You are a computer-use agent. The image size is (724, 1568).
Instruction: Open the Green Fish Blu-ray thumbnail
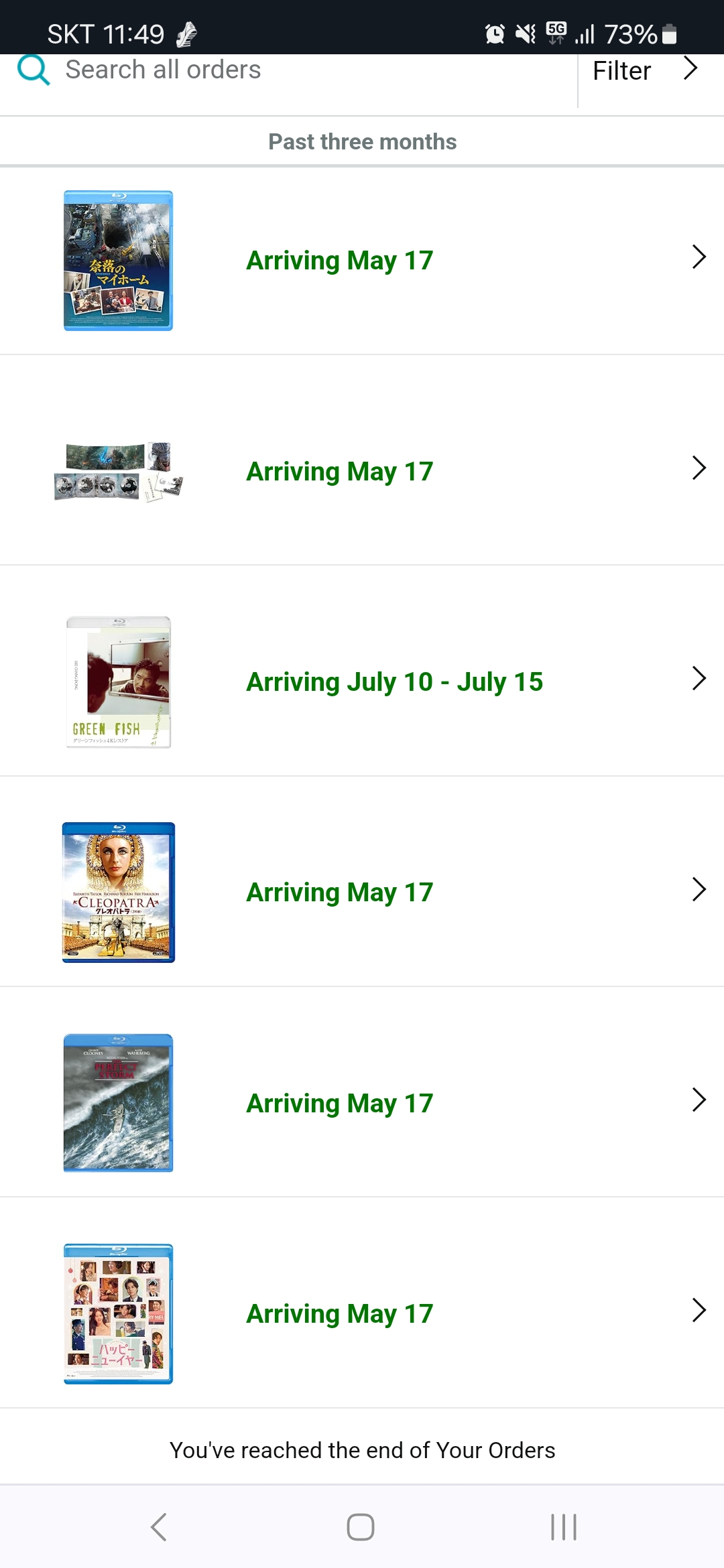pos(119,682)
